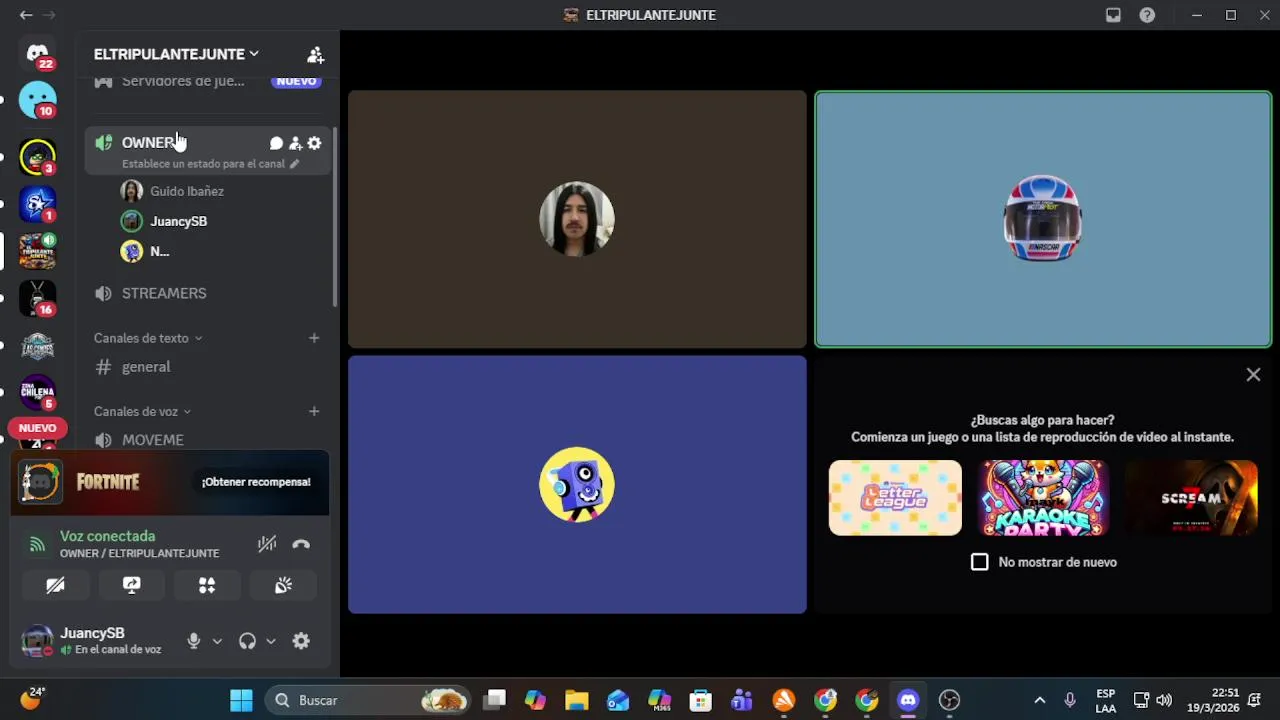1280x720 pixels.
Task: Click the share screen button
Action: tap(131, 586)
